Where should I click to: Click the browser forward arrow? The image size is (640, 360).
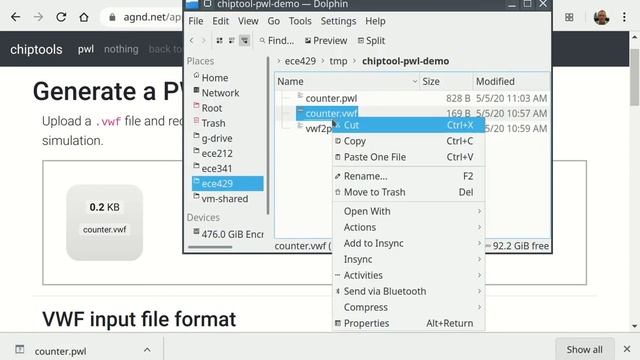pos(38,17)
